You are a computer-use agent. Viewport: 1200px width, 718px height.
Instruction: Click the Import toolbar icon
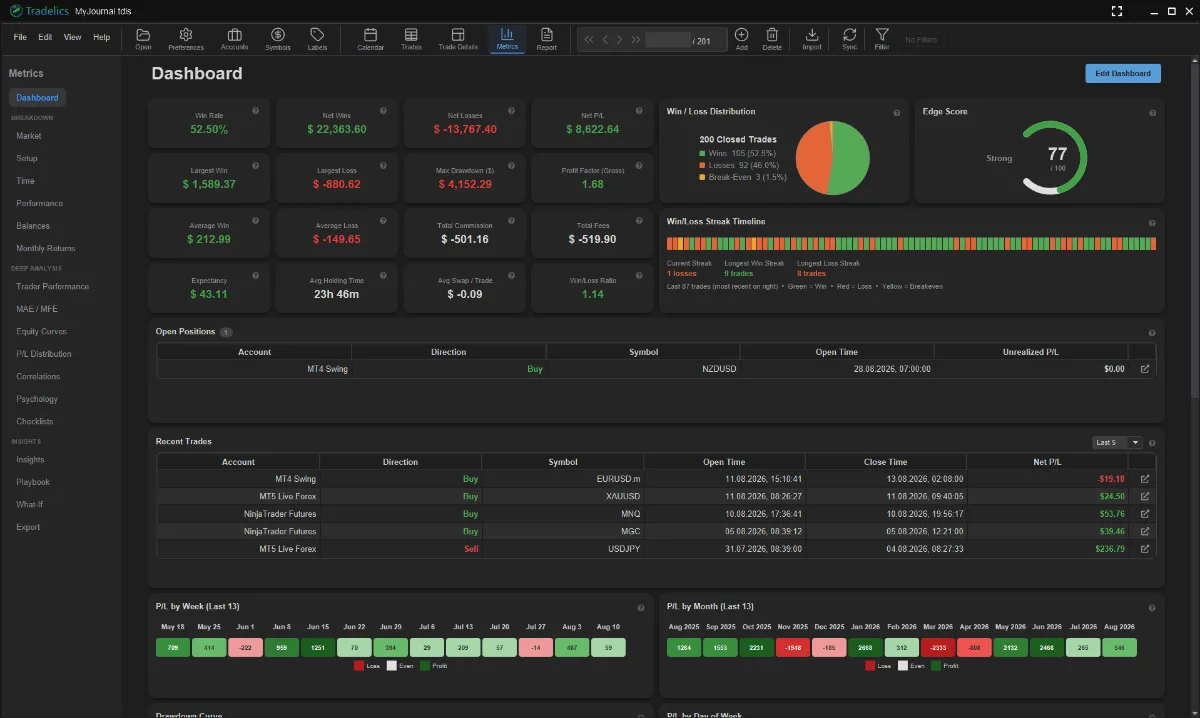click(x=812, y=39)
